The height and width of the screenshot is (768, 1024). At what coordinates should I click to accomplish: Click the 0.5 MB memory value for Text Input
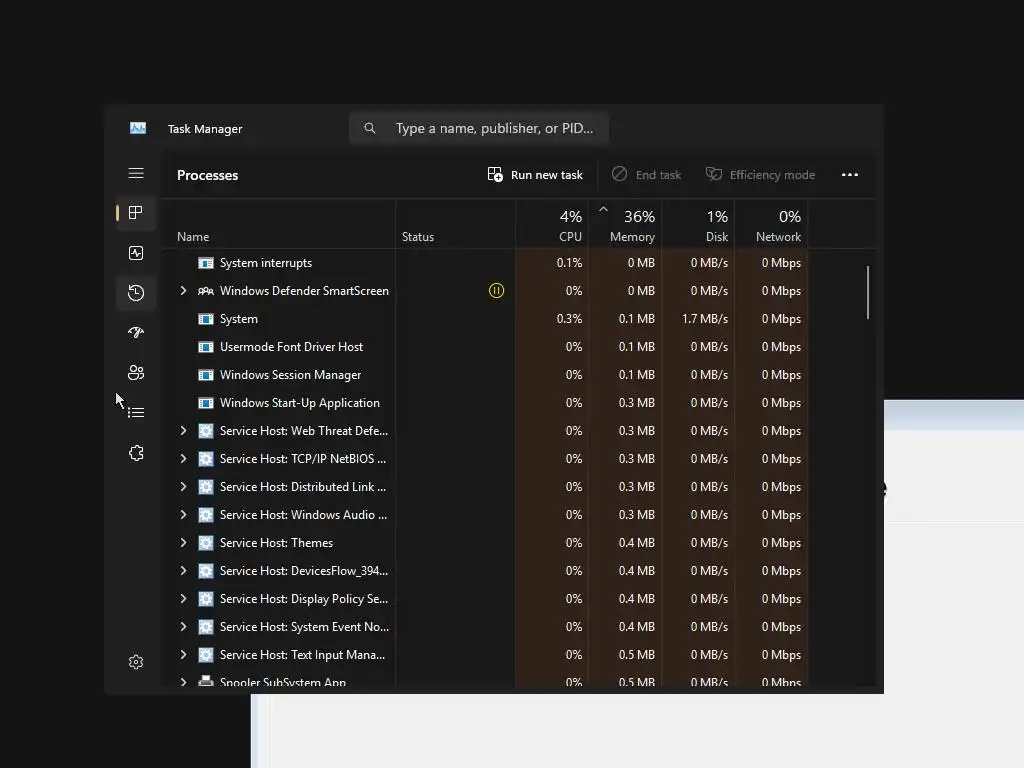637,654
